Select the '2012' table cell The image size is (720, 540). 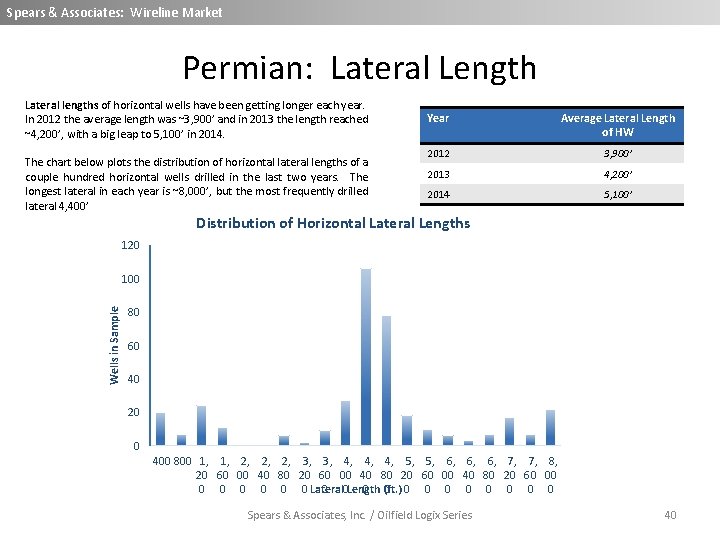point(439,153)
